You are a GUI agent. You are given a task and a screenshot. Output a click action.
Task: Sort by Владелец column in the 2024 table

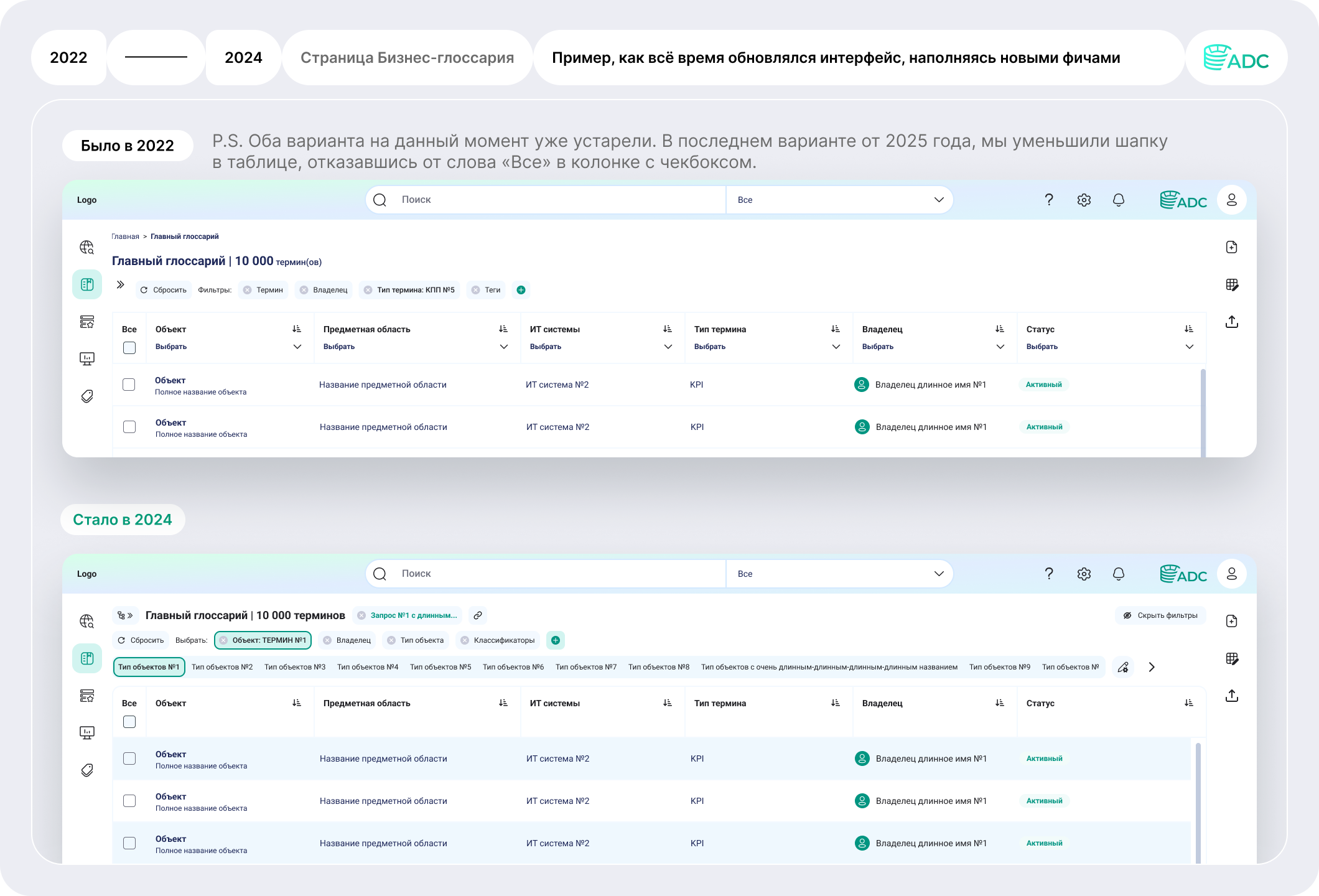(x=1000, y=703)
